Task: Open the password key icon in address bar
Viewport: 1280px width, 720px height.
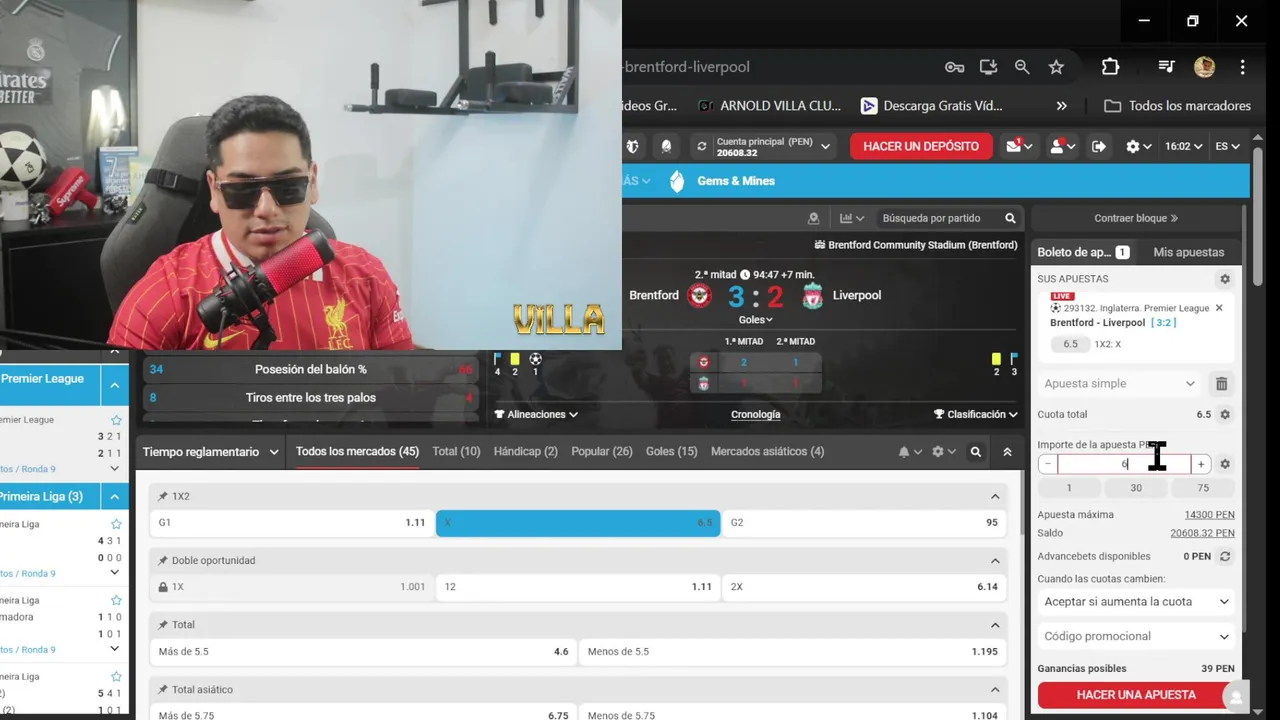Action: tap(954, 67)
